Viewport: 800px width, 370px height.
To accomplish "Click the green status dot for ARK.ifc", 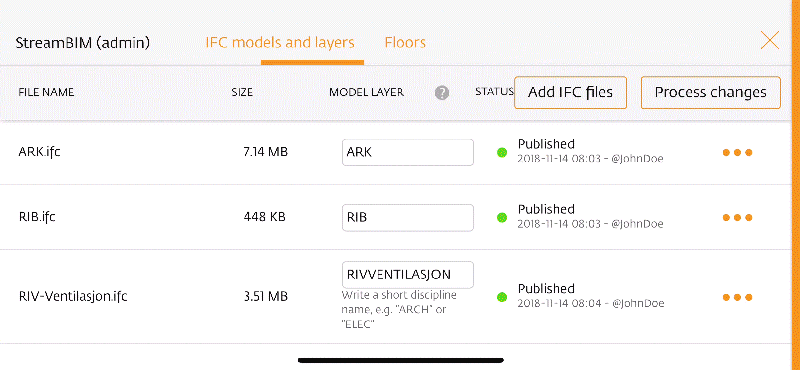I will click(502, 152).
